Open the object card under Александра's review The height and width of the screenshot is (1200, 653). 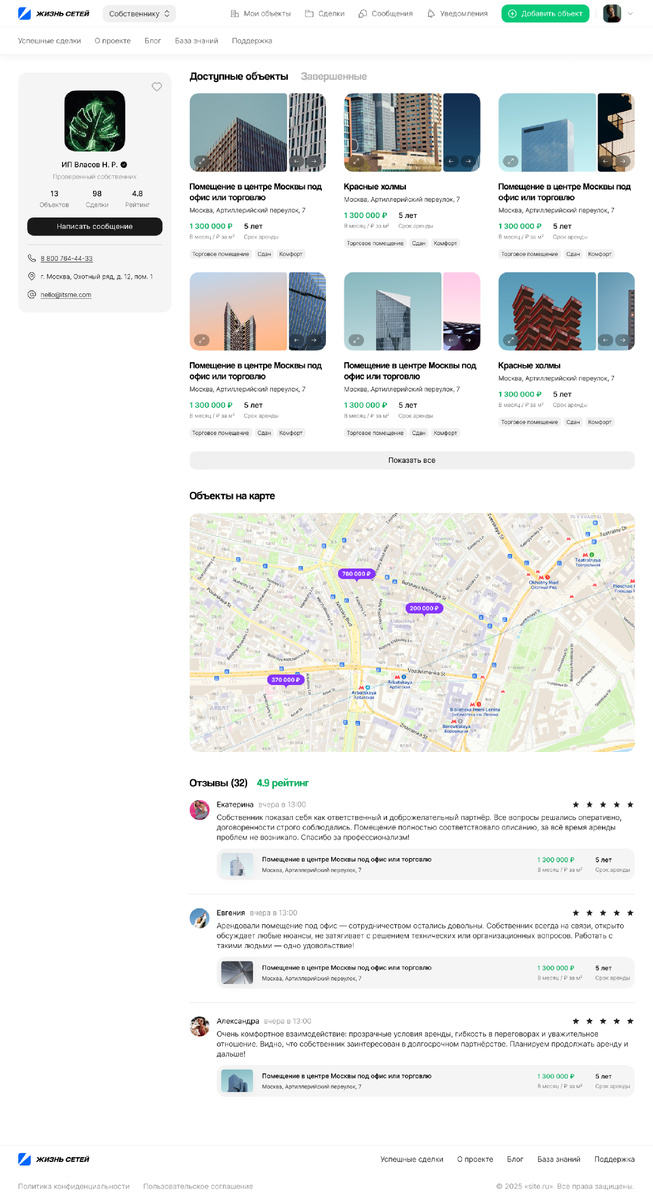426,1081
